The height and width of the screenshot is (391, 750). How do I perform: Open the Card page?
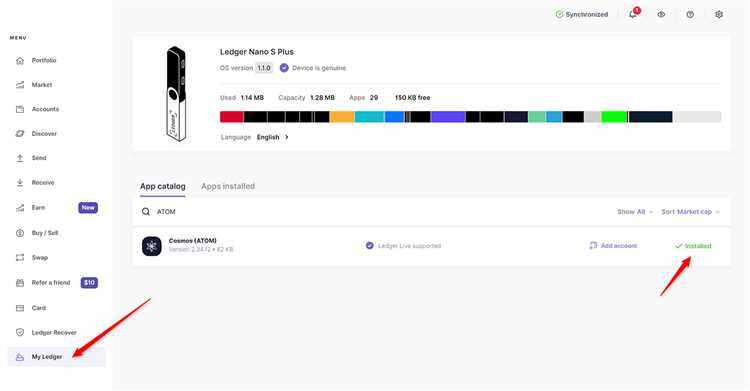(39, 308)
